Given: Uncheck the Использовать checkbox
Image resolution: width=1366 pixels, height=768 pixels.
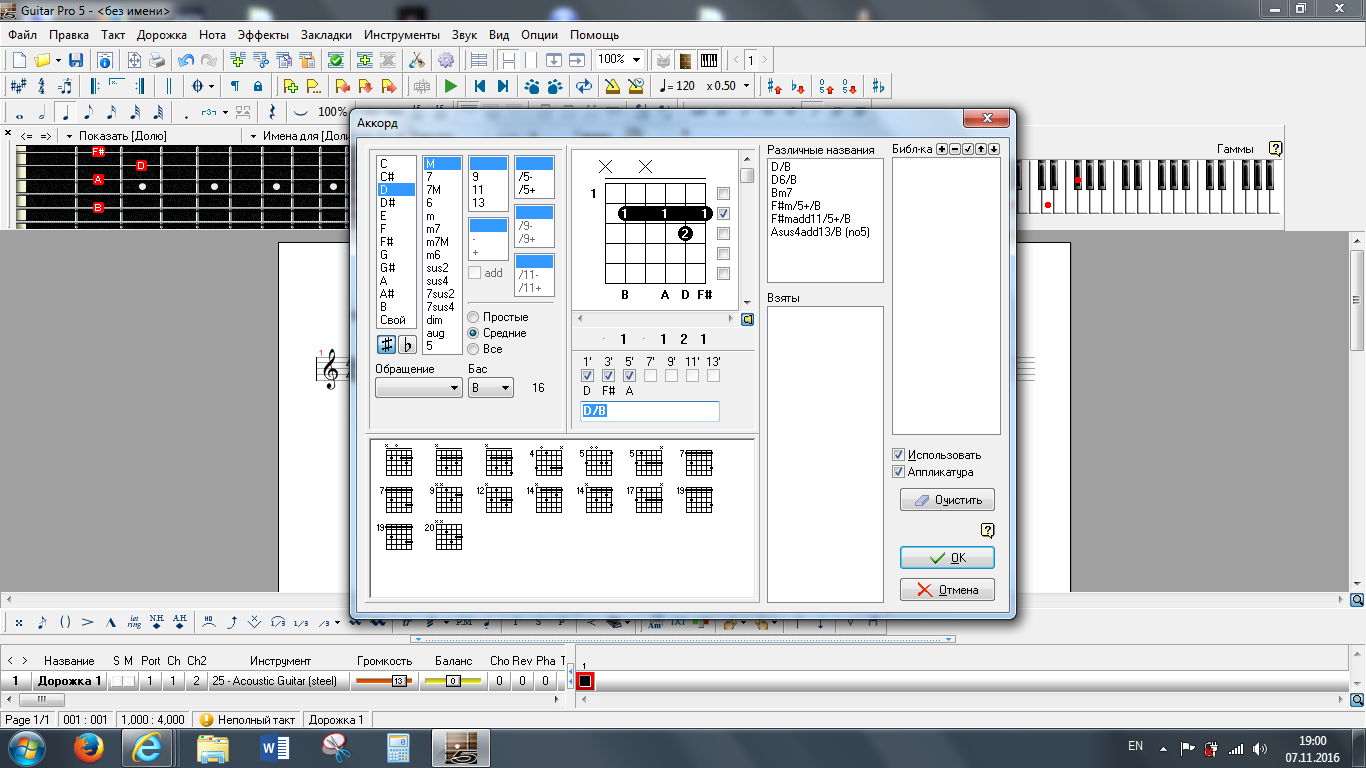Looking at the screenshot, I should 898,455.
